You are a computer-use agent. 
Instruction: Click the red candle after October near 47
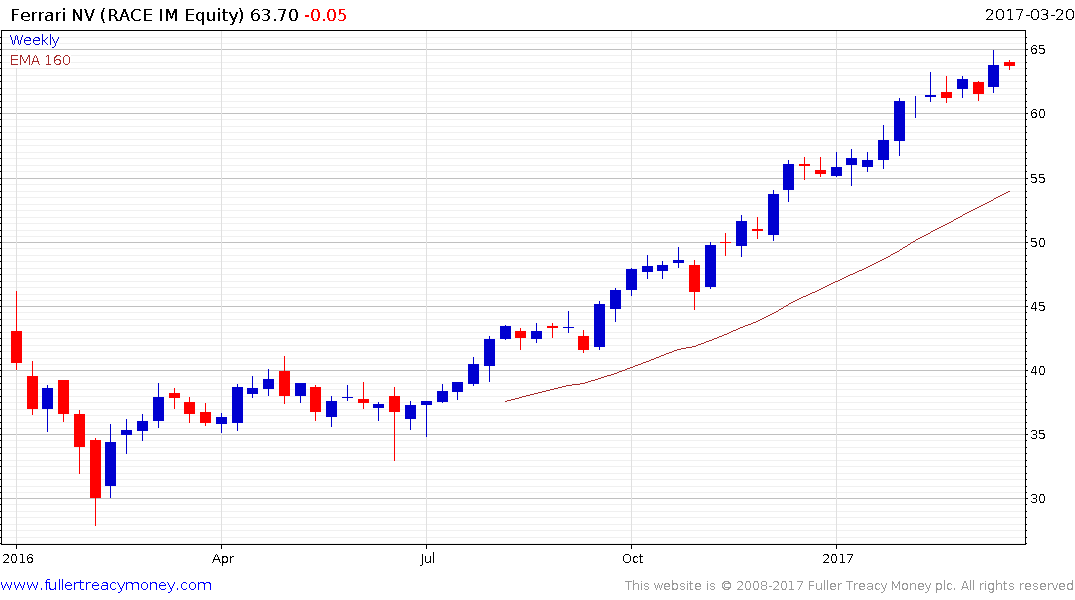click(694, 279)
